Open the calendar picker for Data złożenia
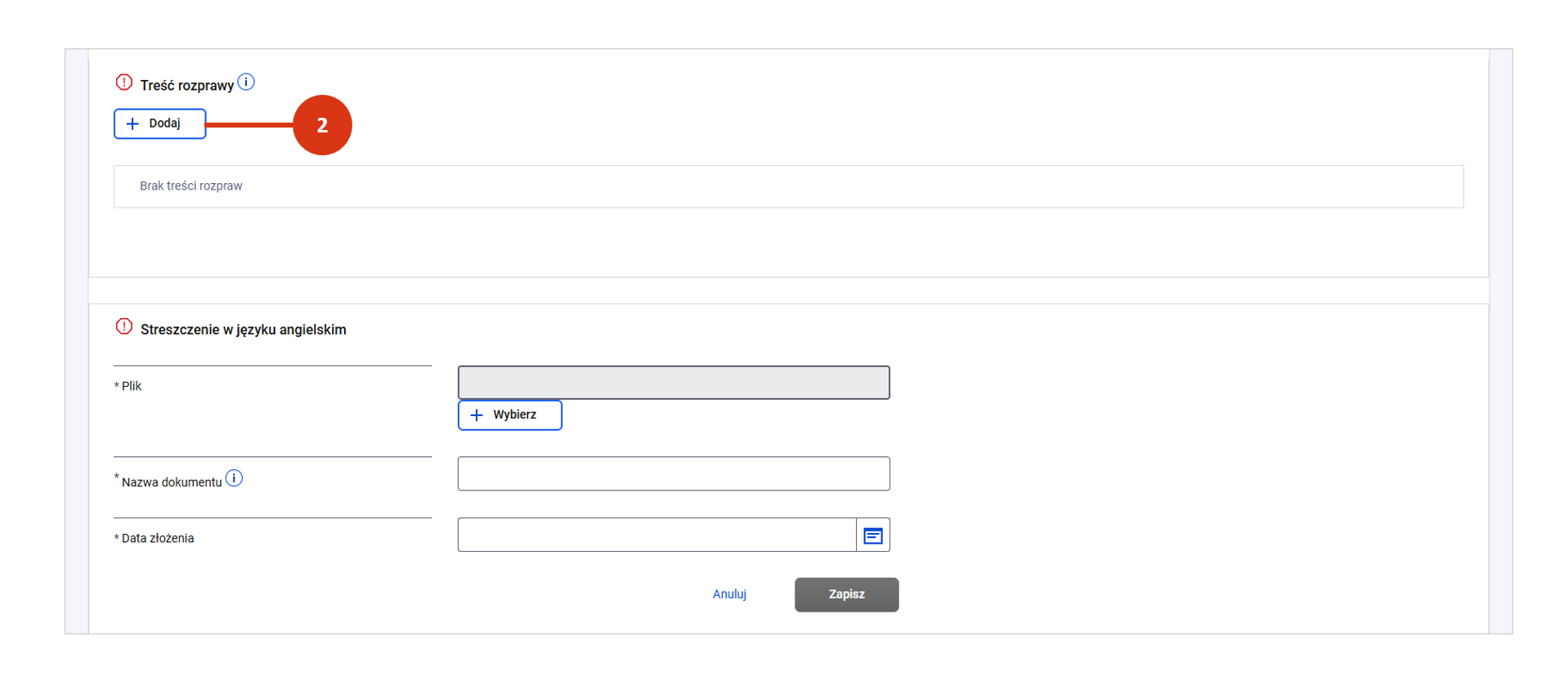 click(873, 535)
